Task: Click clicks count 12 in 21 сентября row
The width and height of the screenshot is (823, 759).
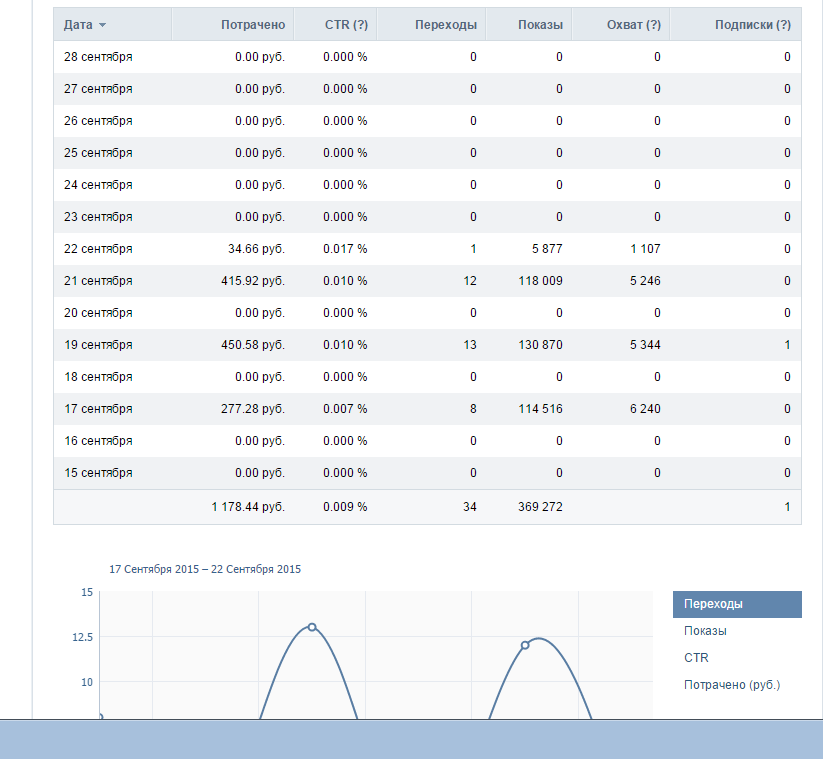Action: coord(470,281)
